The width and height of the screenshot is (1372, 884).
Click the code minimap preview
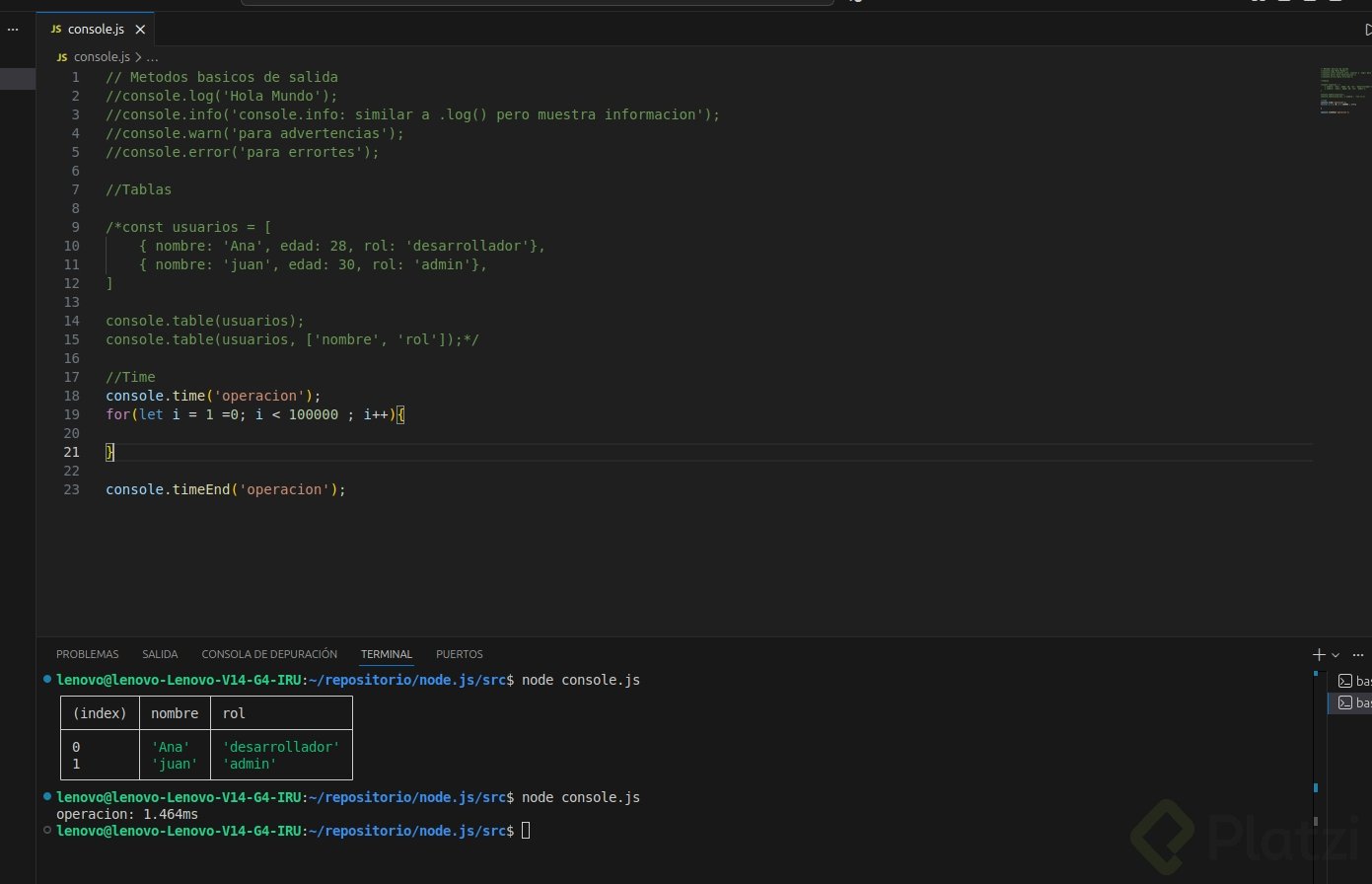1343,91
